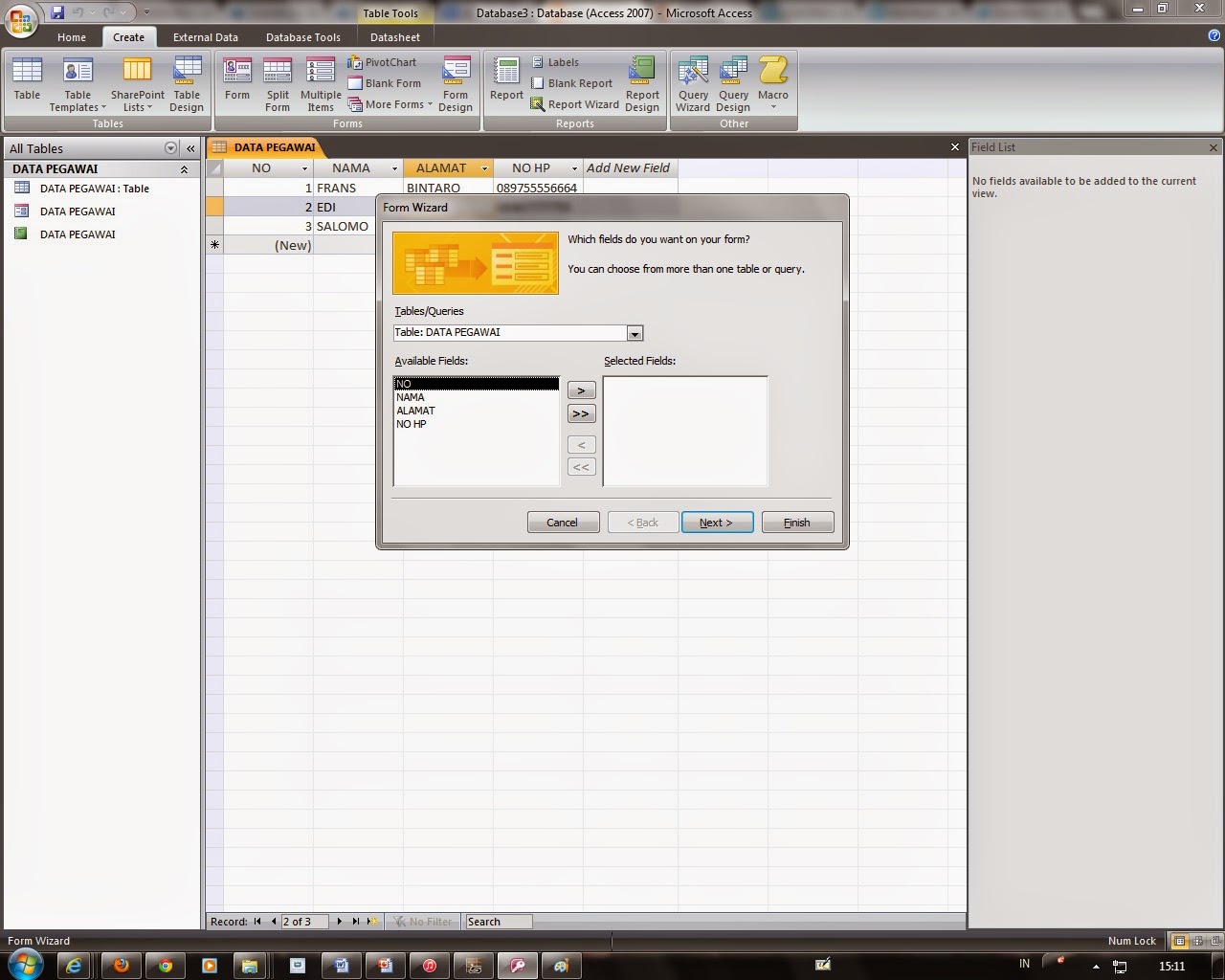Open Google Chrome from the taskbar
Screen dimensions: 1225x980
click(x=165, y=966)
